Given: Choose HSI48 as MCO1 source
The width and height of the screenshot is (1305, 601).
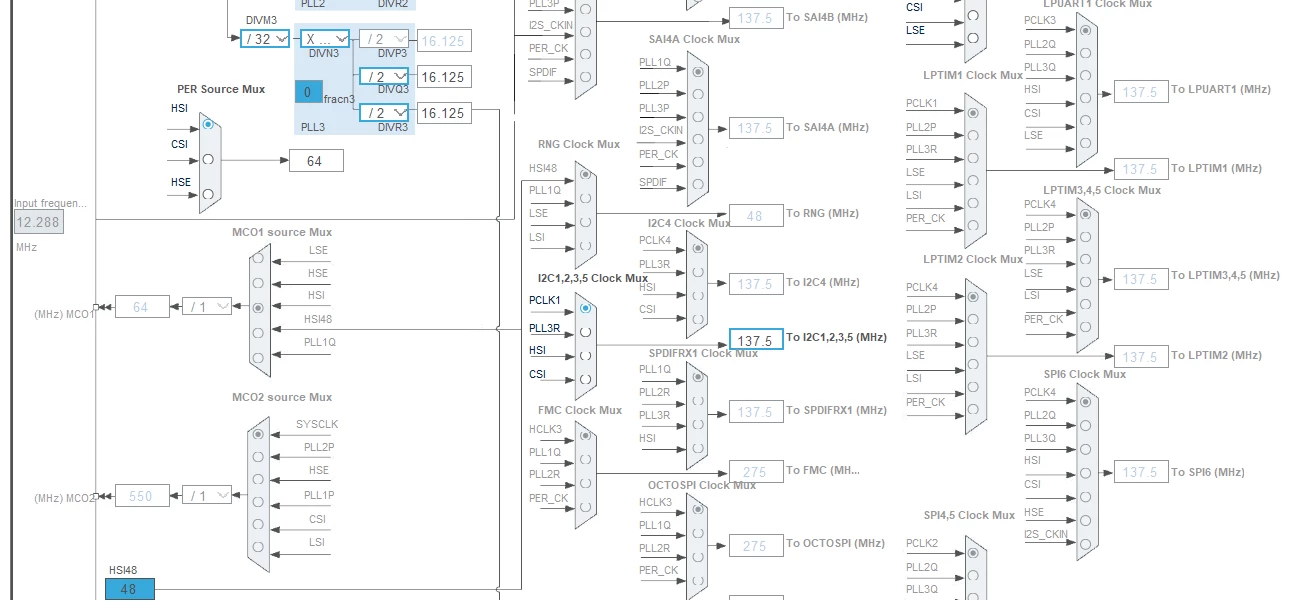Looking at the screenshot, I should click(x=259, y=333).
